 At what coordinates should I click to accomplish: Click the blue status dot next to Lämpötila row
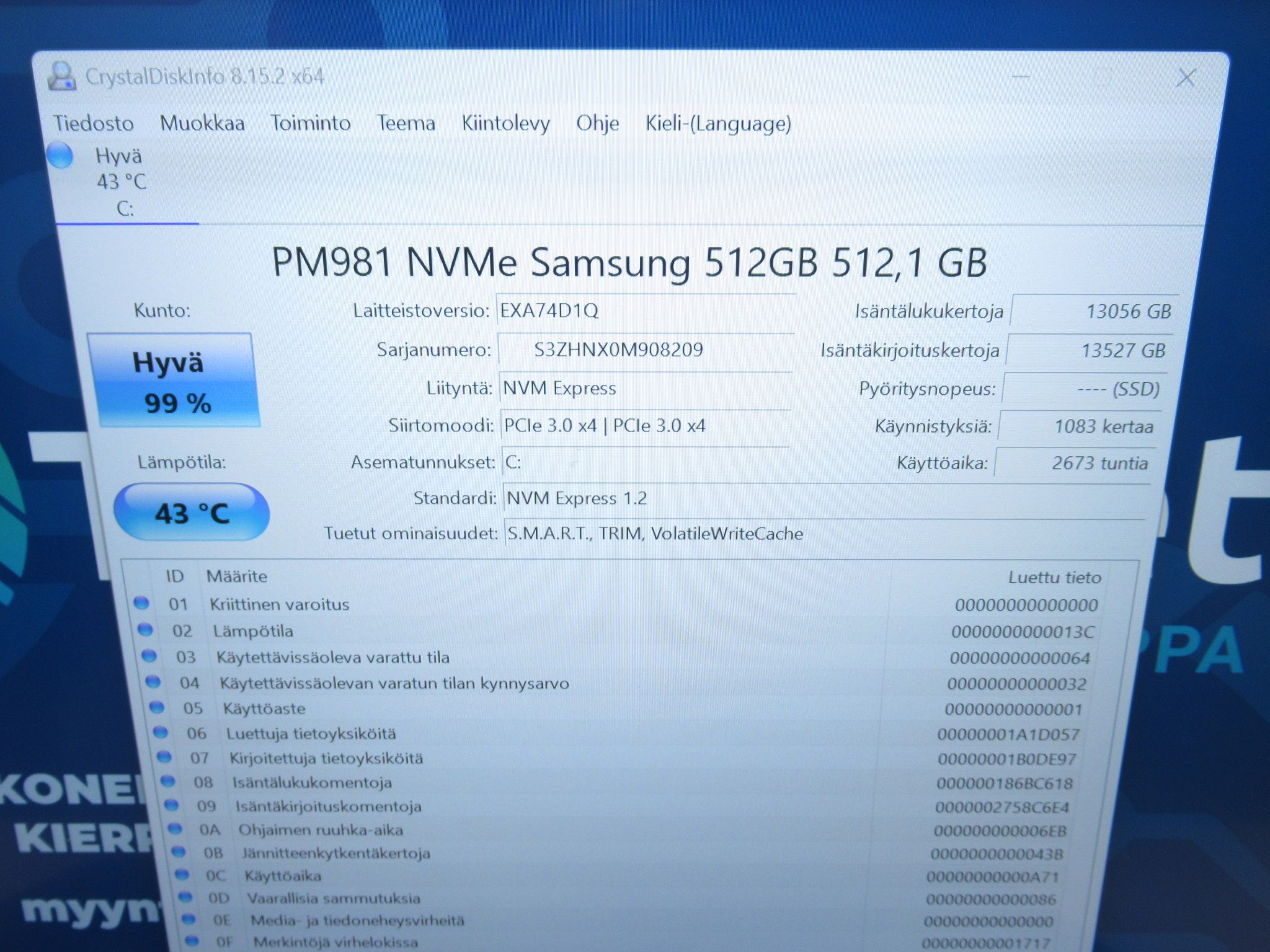pyautogui.click(x=145, y=630)
